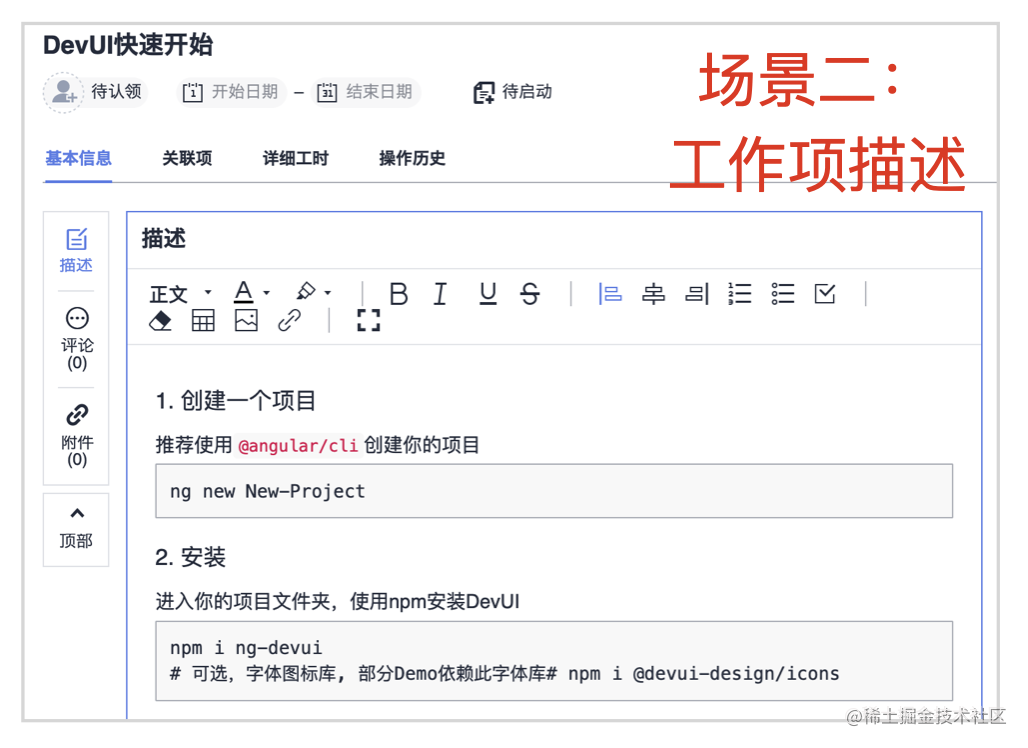Screen dimensions: 1028x748
Task: Open the 正文 paragraph style dropdown
Action: [180, 294]
